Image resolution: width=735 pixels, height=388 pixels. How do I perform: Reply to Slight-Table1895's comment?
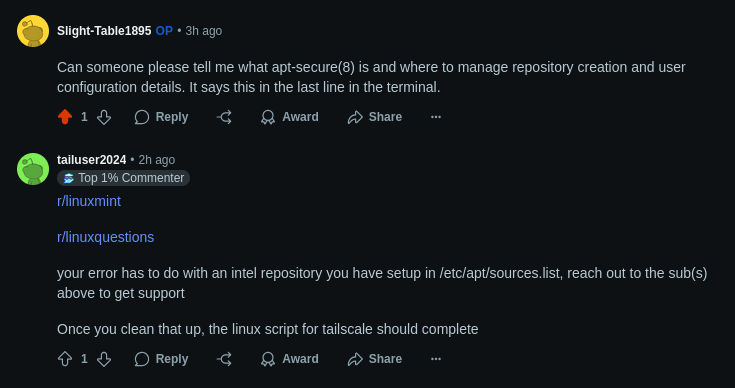tap(161, 117)
